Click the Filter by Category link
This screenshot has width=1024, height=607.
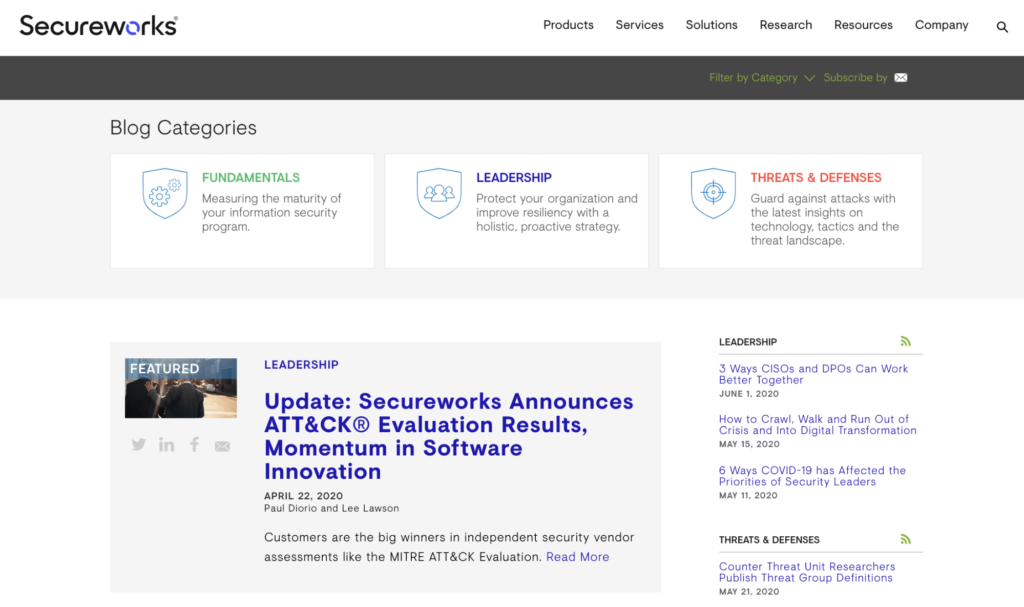753,78
